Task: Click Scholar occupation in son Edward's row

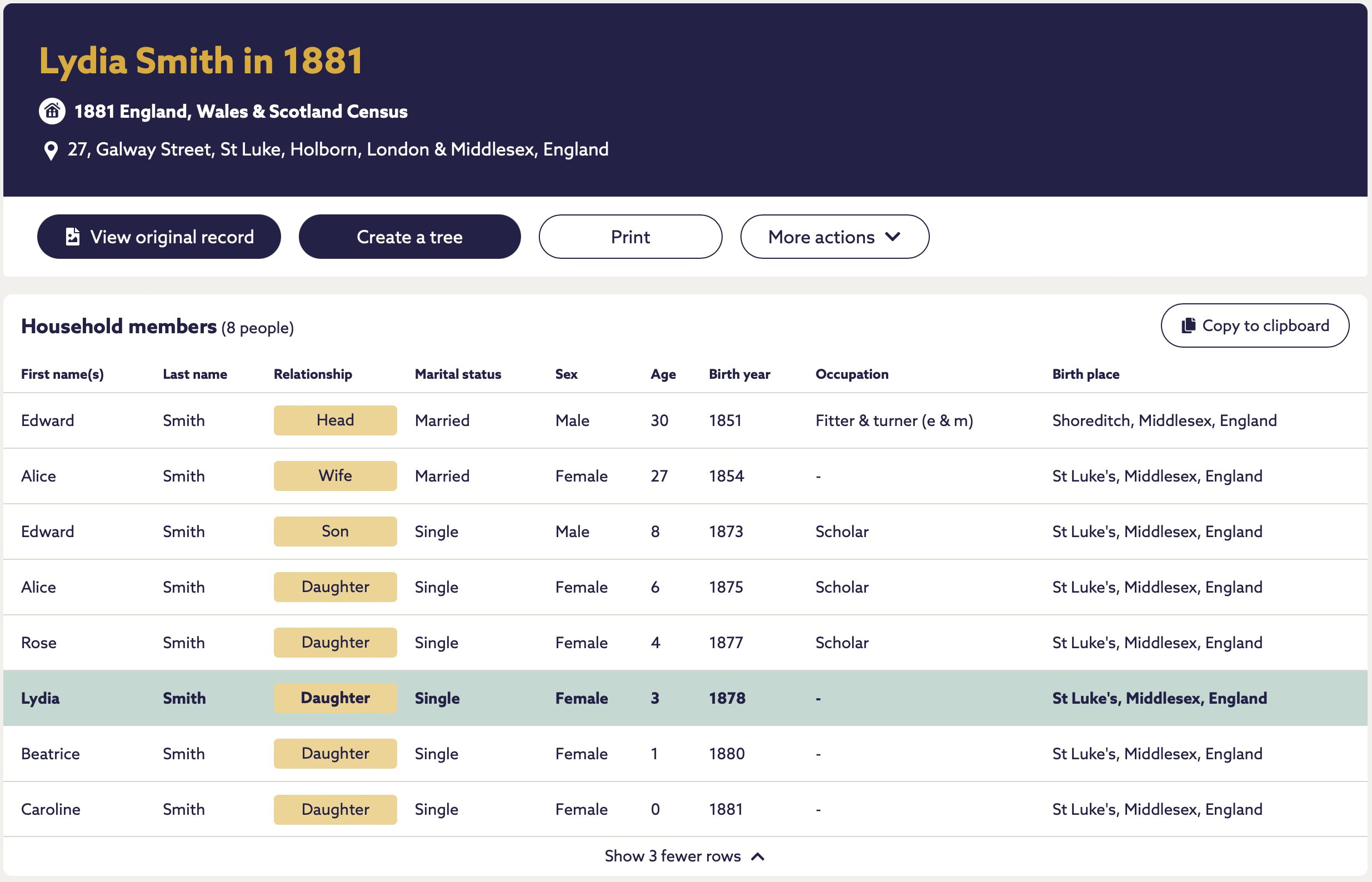Action: click(842, 532)
